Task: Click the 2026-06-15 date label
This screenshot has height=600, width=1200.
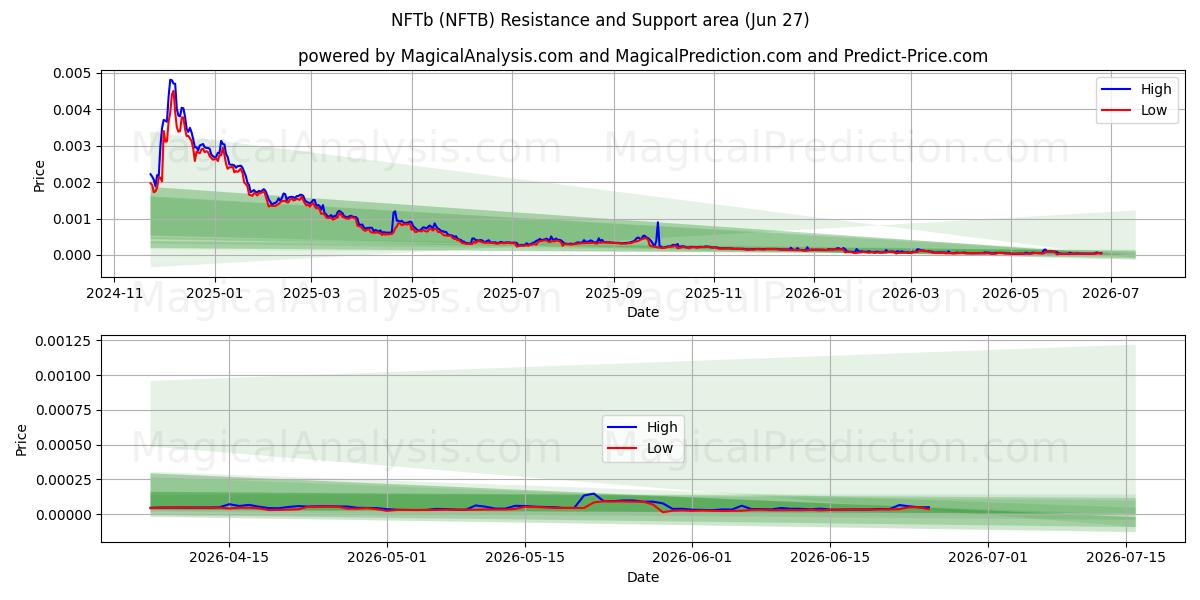Action: [830, 559]
